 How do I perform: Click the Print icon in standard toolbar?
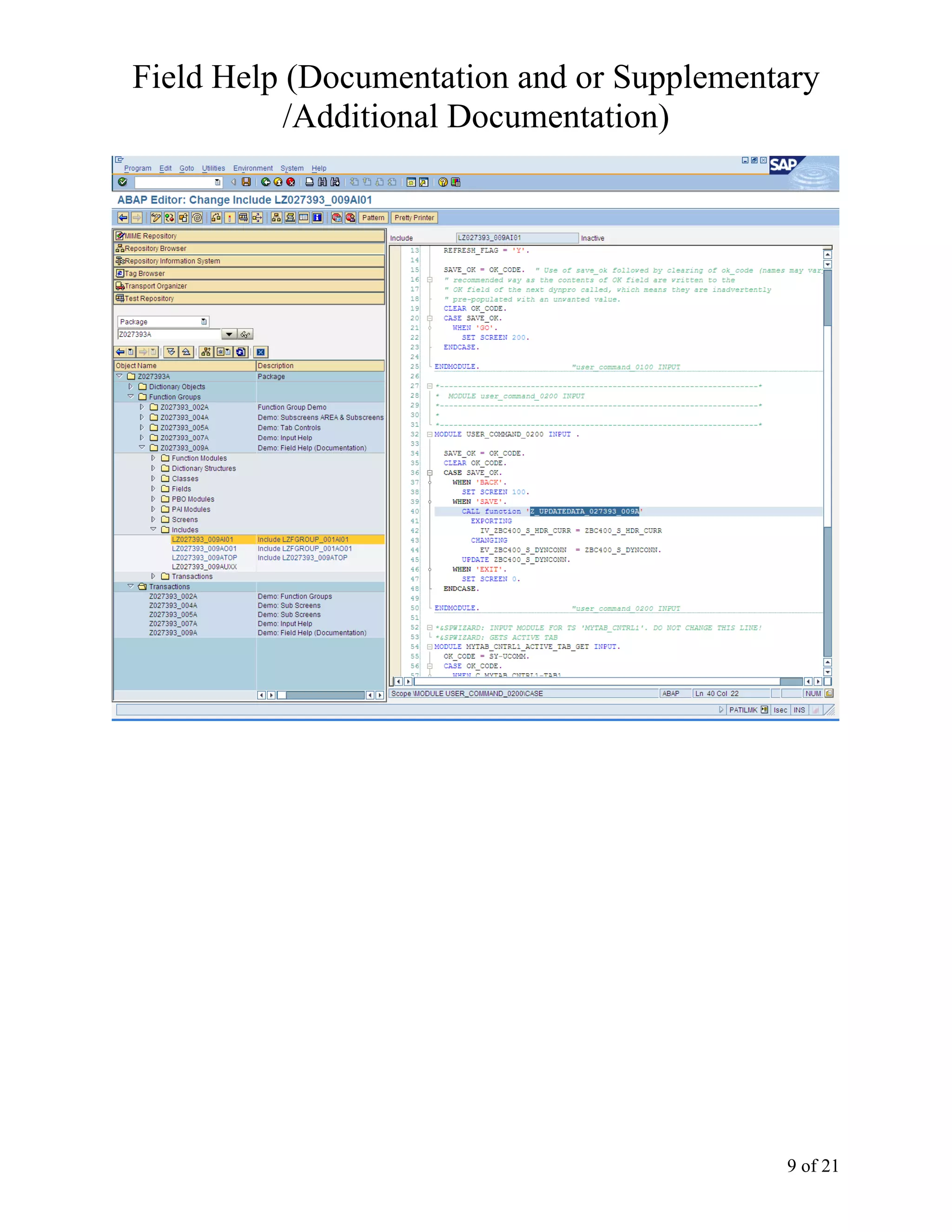pyautogui.click(x=310, y=182)
